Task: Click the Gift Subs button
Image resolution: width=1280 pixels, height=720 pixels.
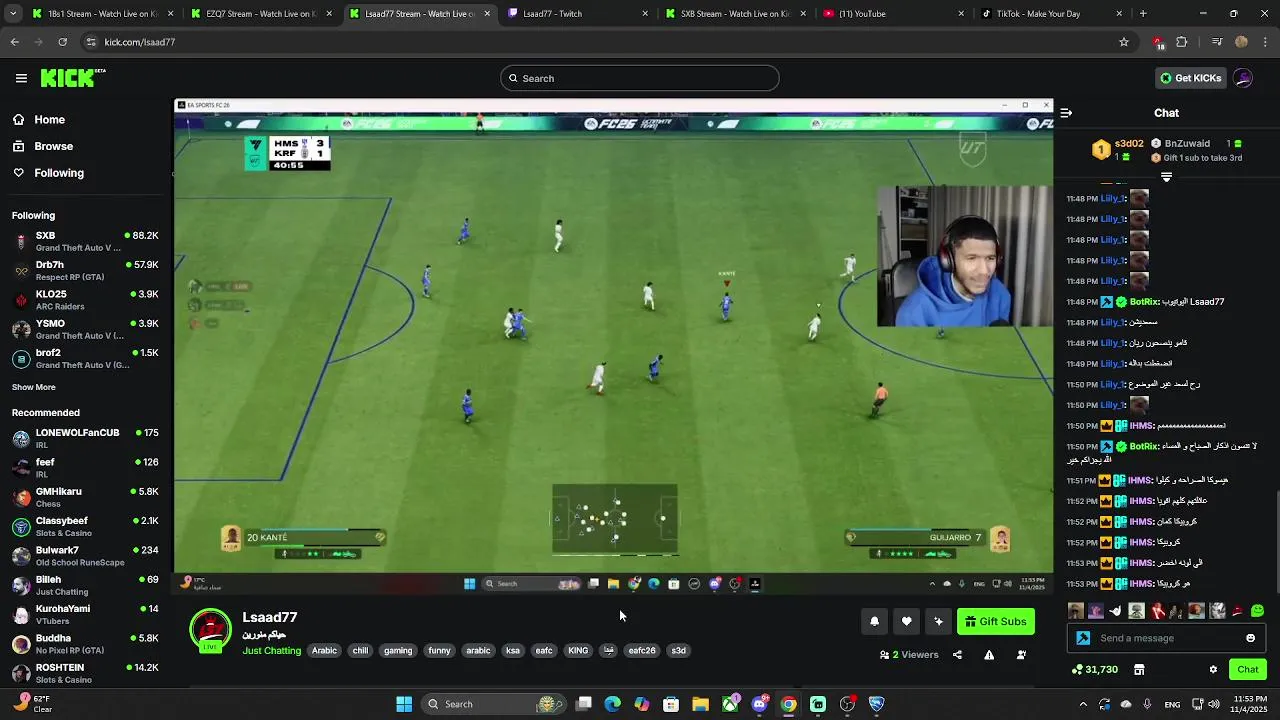Action: click(x=995, y=622)
